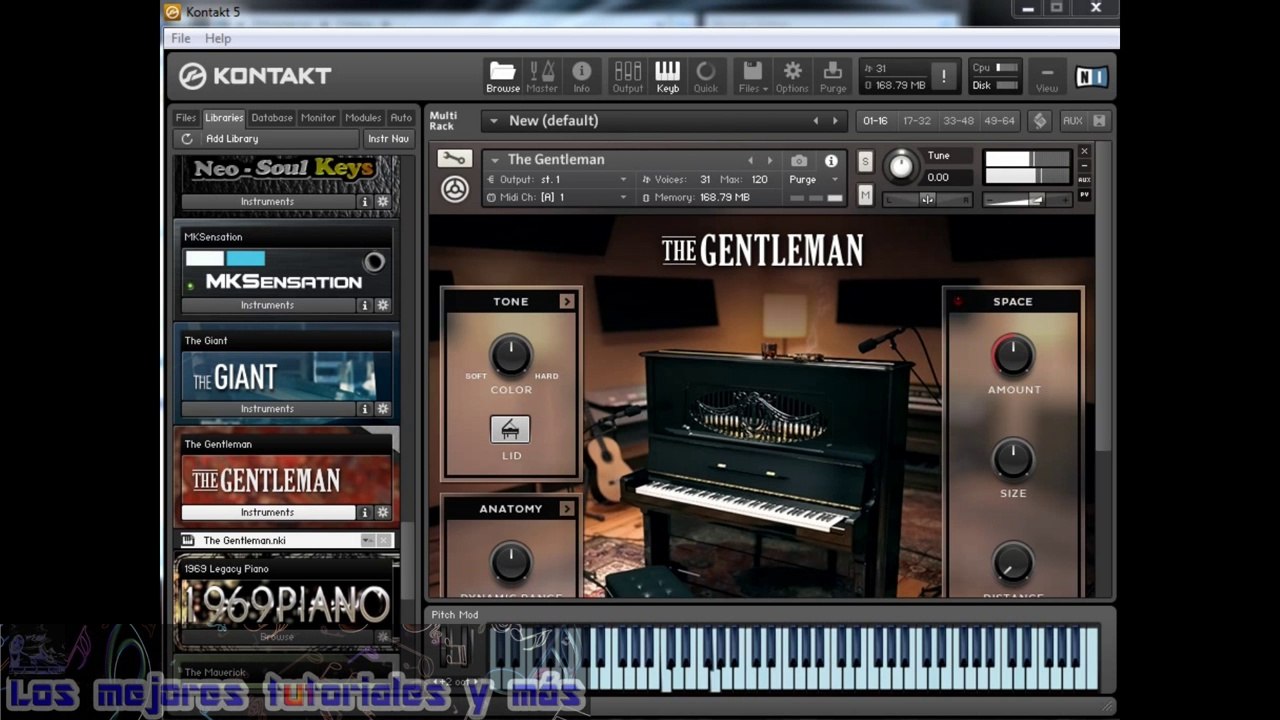Load previous instrument in The Gentleman header
This screenshot has width=1280, height=720.
click(x=750, y=160)
